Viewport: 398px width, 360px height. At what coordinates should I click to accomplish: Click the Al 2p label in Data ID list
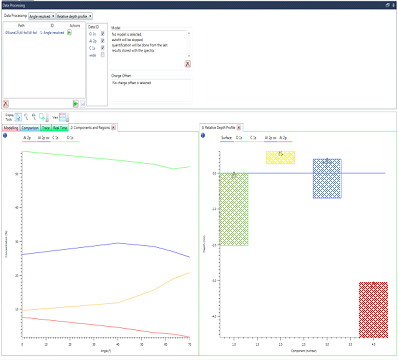pyautogui.click(x=93, y=41)
